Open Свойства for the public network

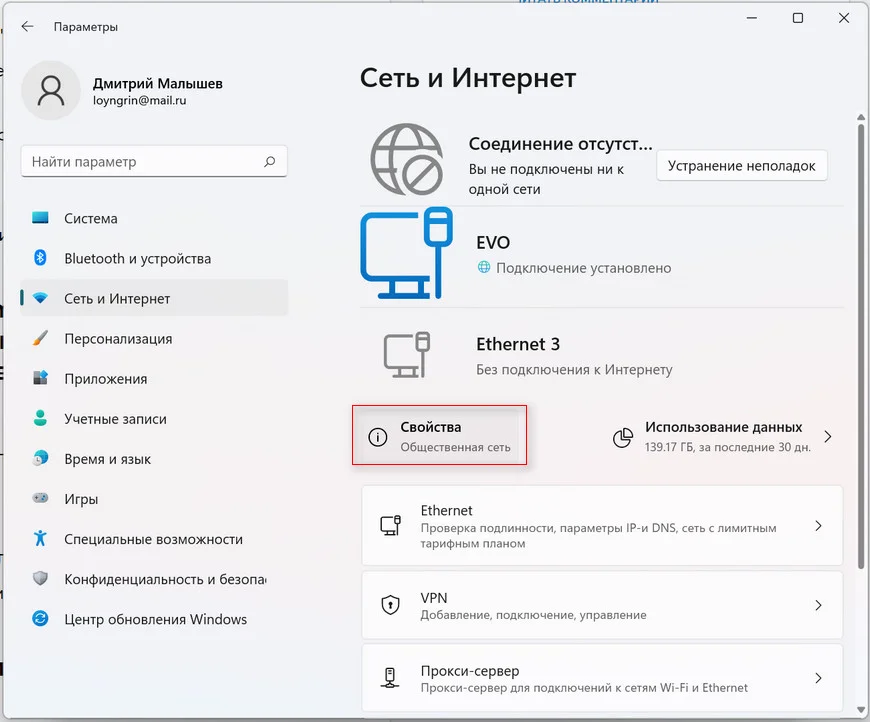[x=439, y=436]
